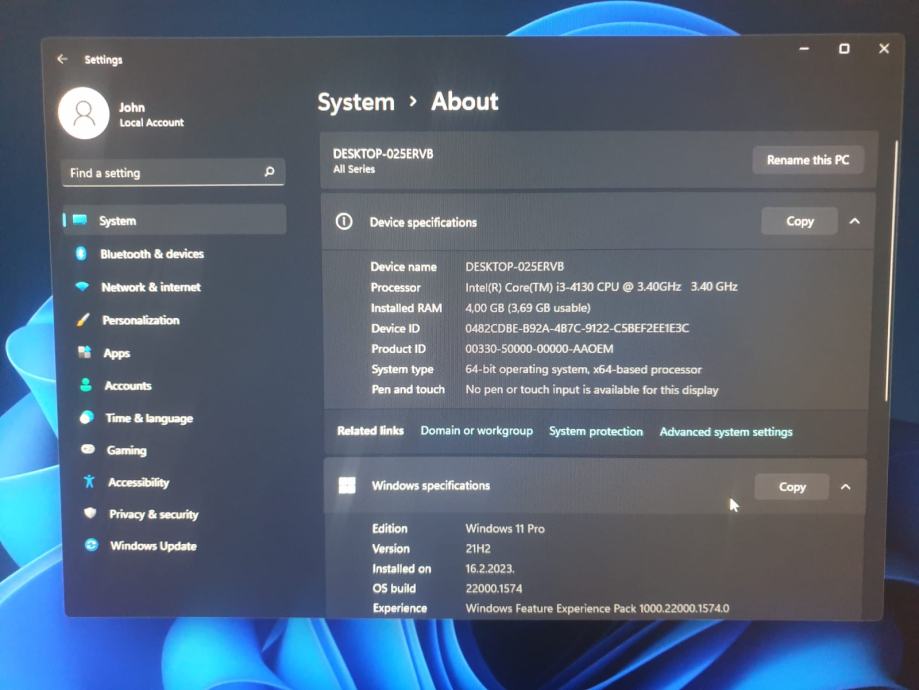This screenshot has width=919, height=690.
Task: Click the Windows logo beside Windows specifications
Action: coord(347,485)
